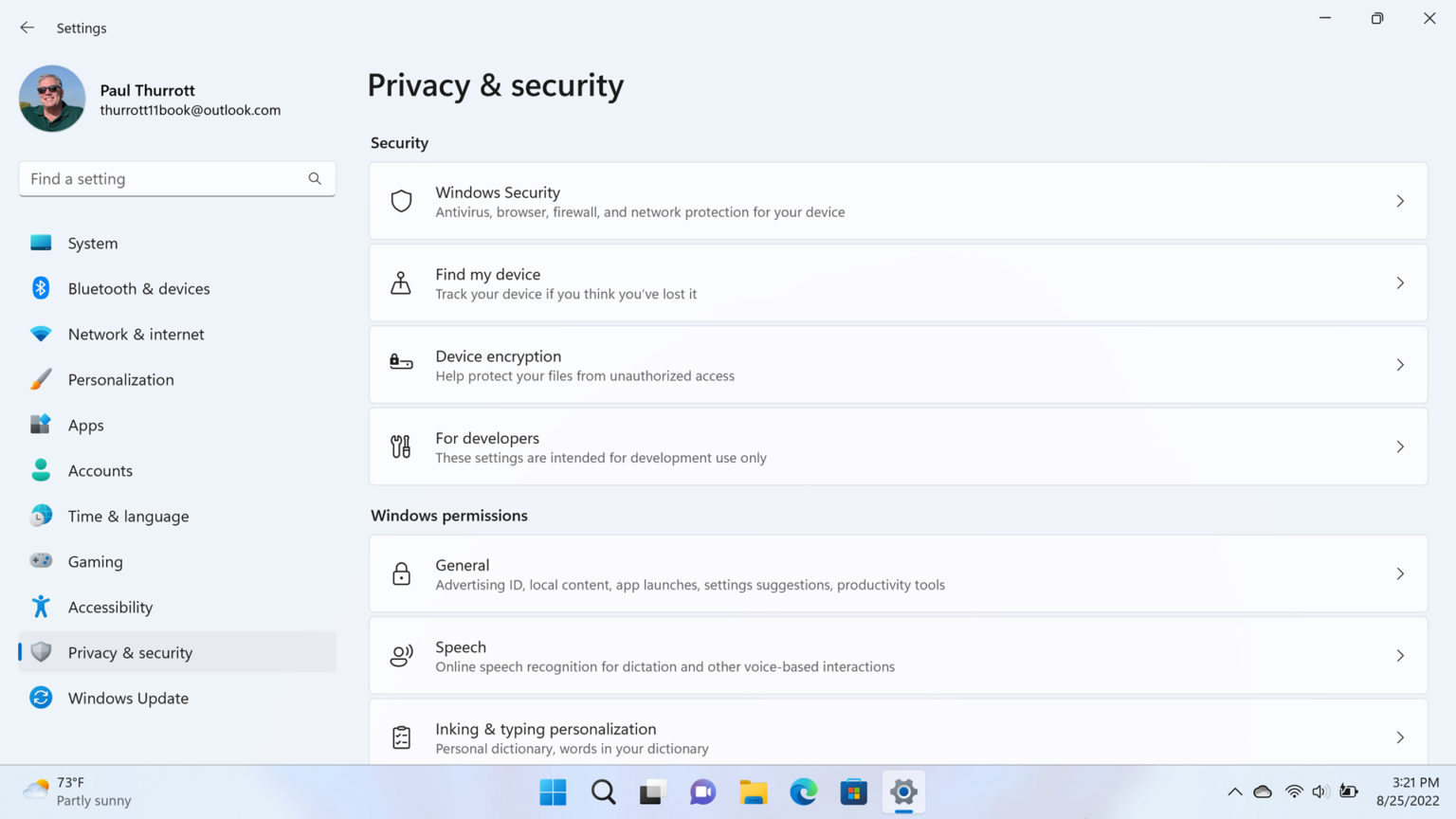
Task: Select System in the navigation pane
Action: [x=92, y=243]
